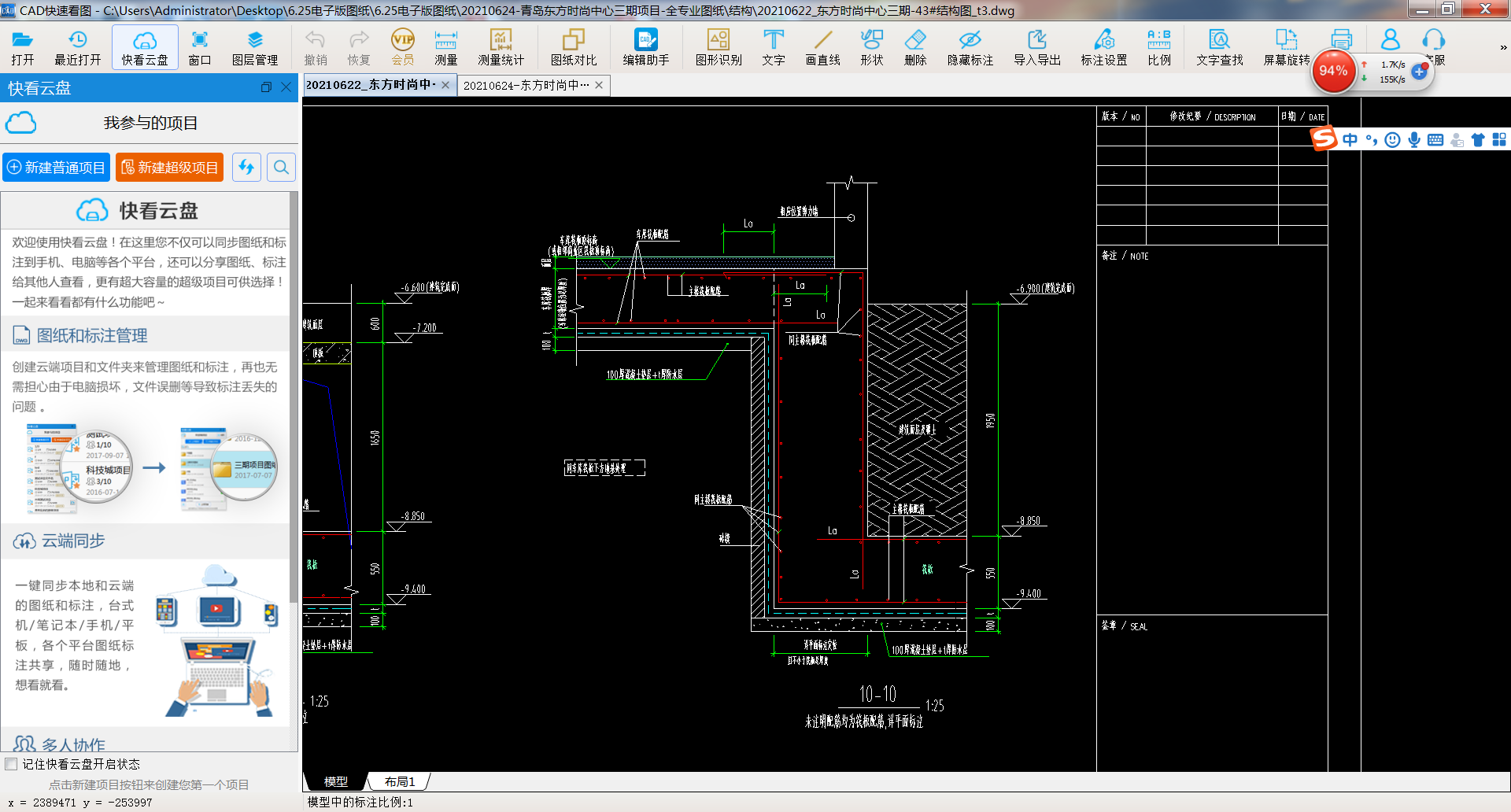Close the 20210622 drawing tab
Screen dimensions: 1511x812
[445, 85]
